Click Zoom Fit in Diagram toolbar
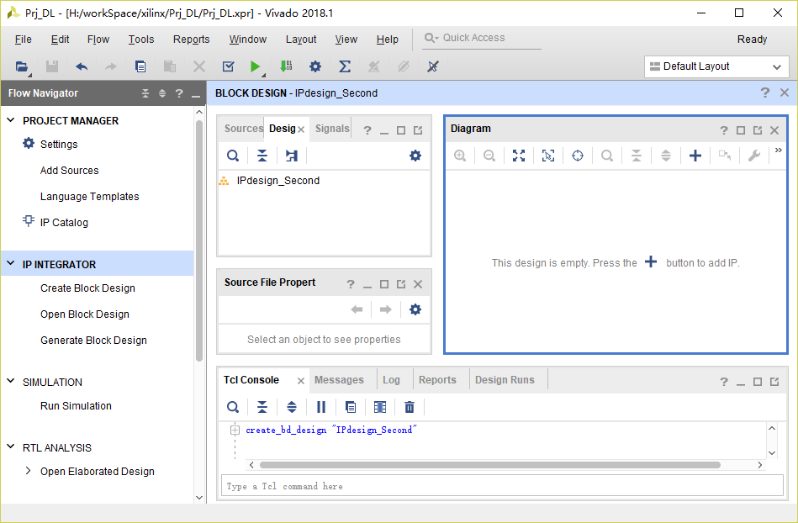 [519, 156]
